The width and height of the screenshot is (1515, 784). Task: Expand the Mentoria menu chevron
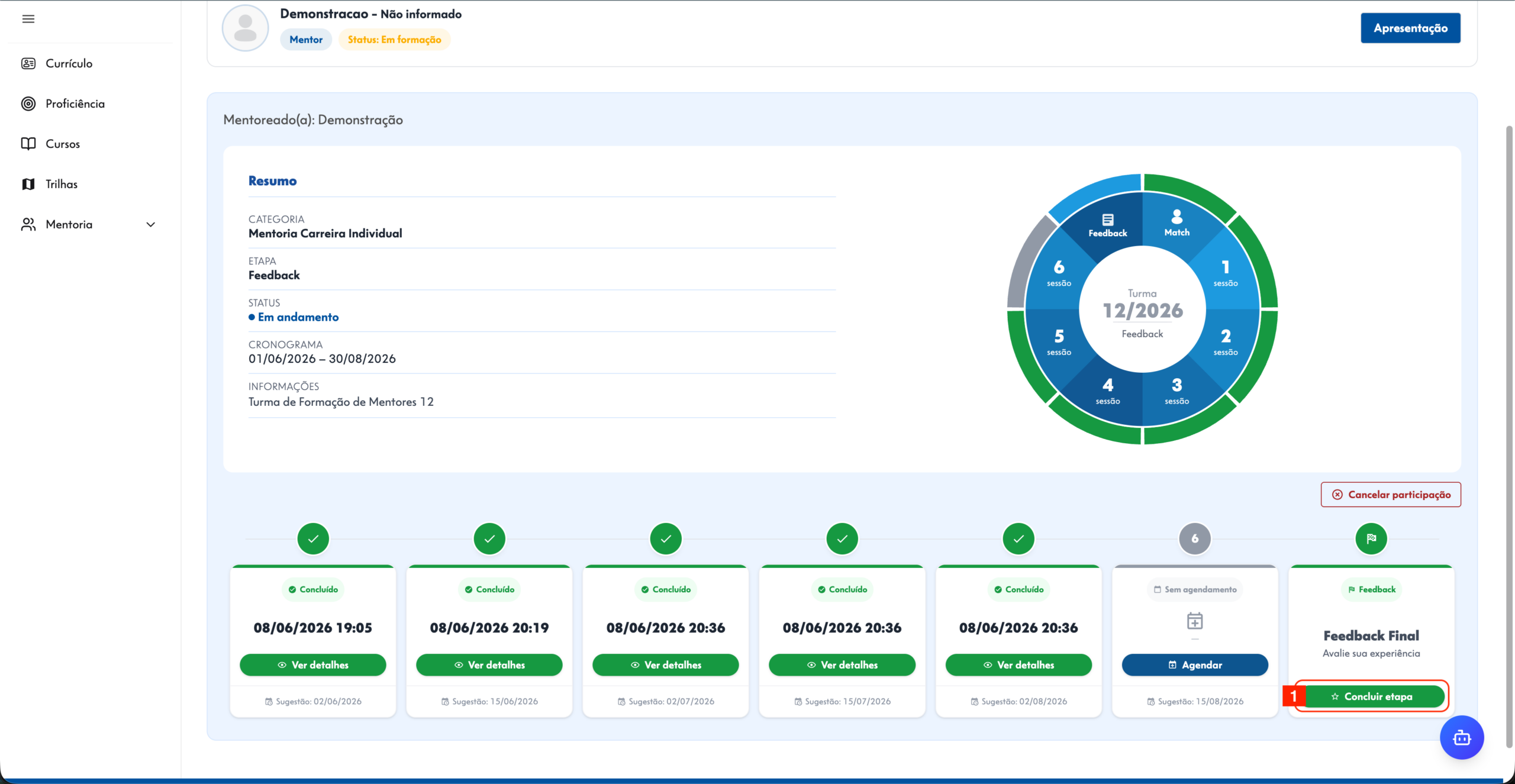coord(151,224)
